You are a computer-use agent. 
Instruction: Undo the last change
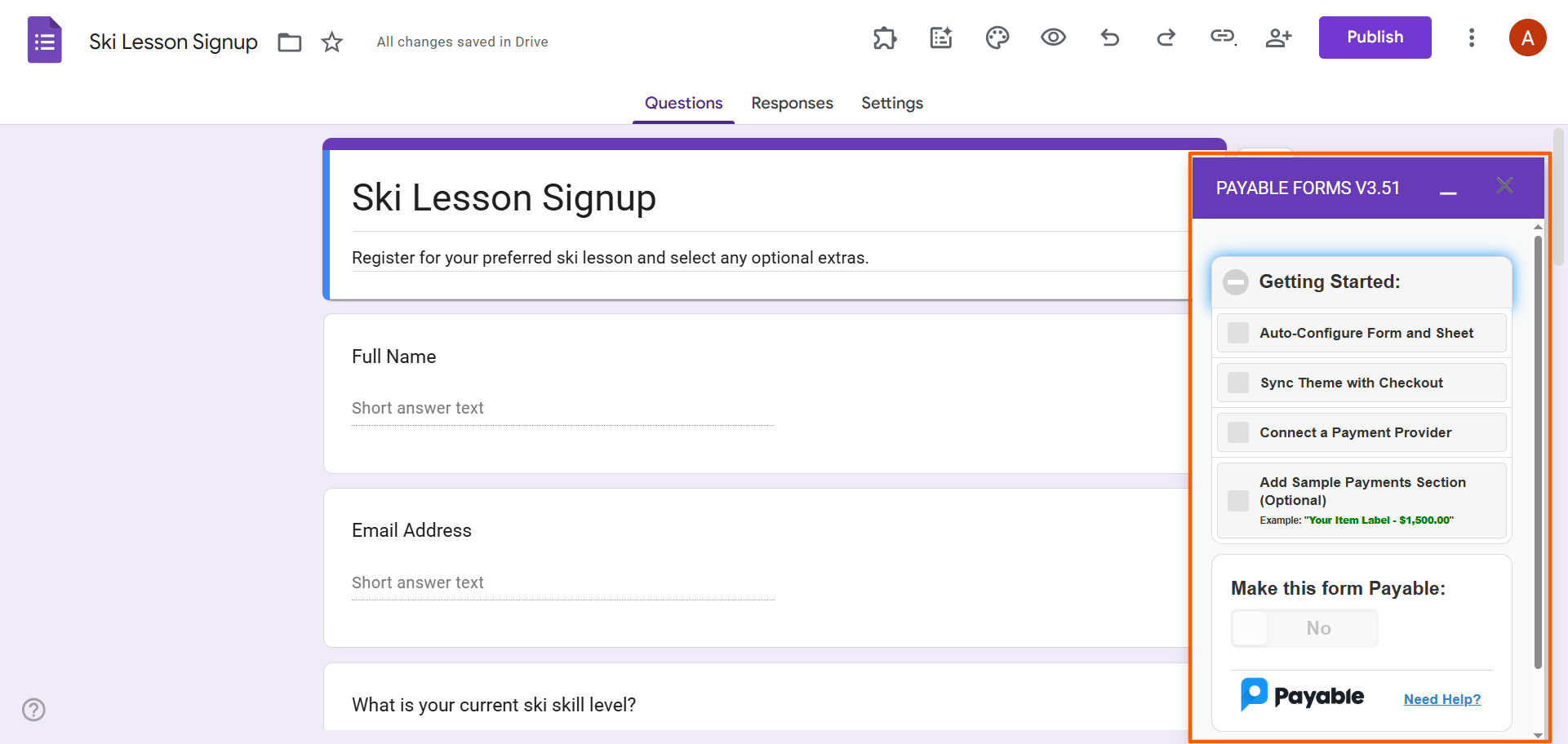click(x=1110, y=38)
